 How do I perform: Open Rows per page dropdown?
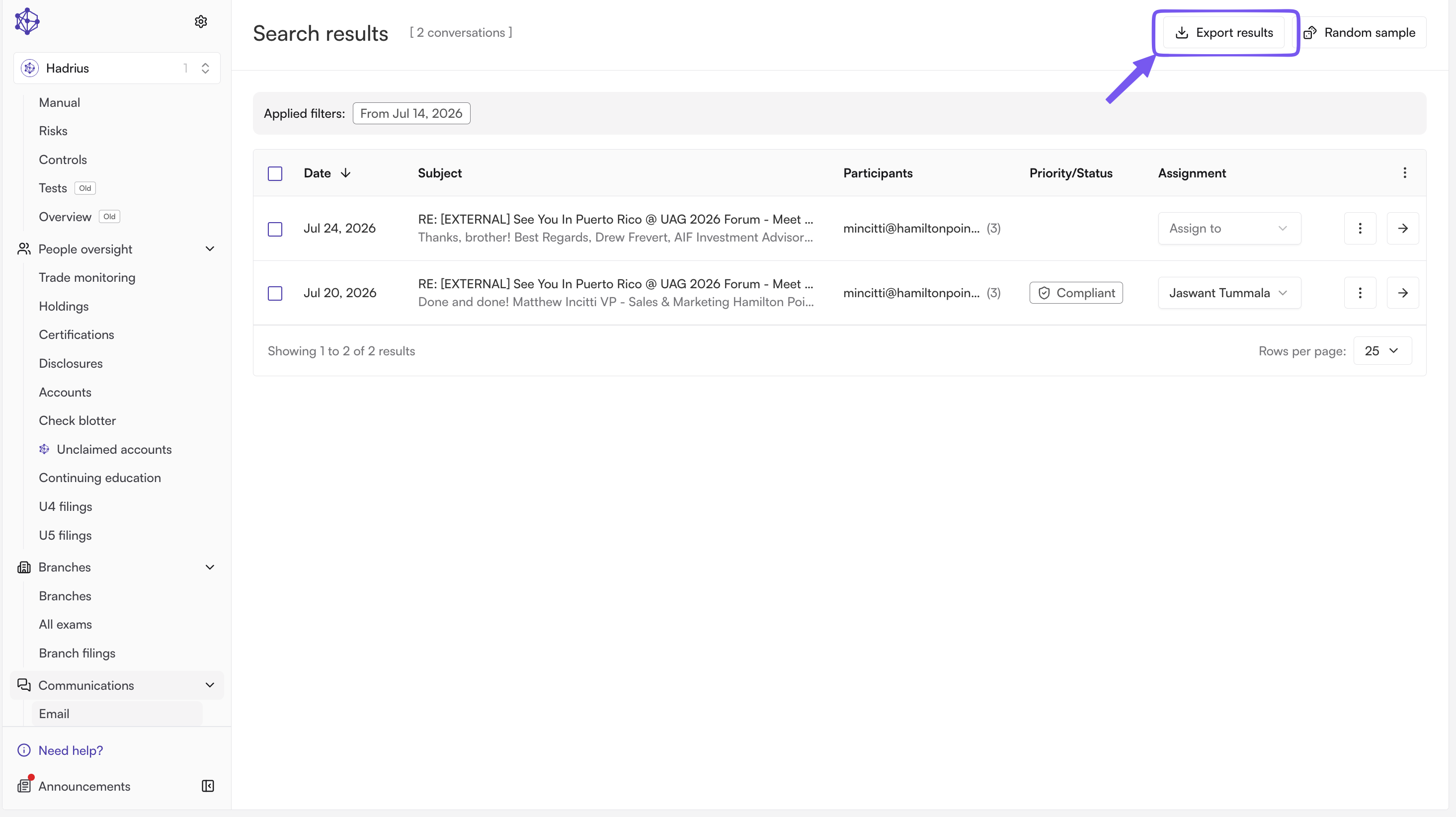click(1382, 350)
